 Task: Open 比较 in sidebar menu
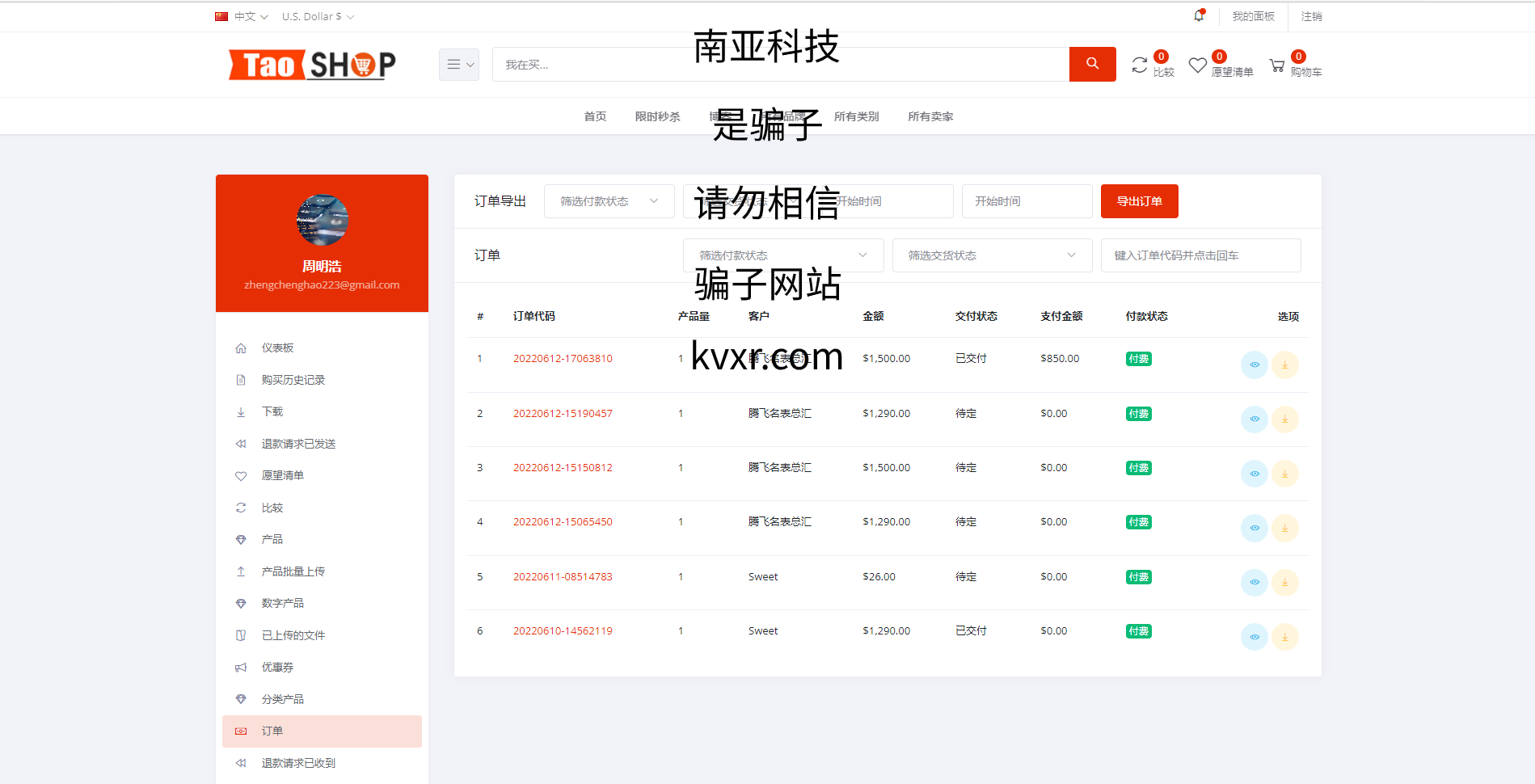tap(322, 508)
